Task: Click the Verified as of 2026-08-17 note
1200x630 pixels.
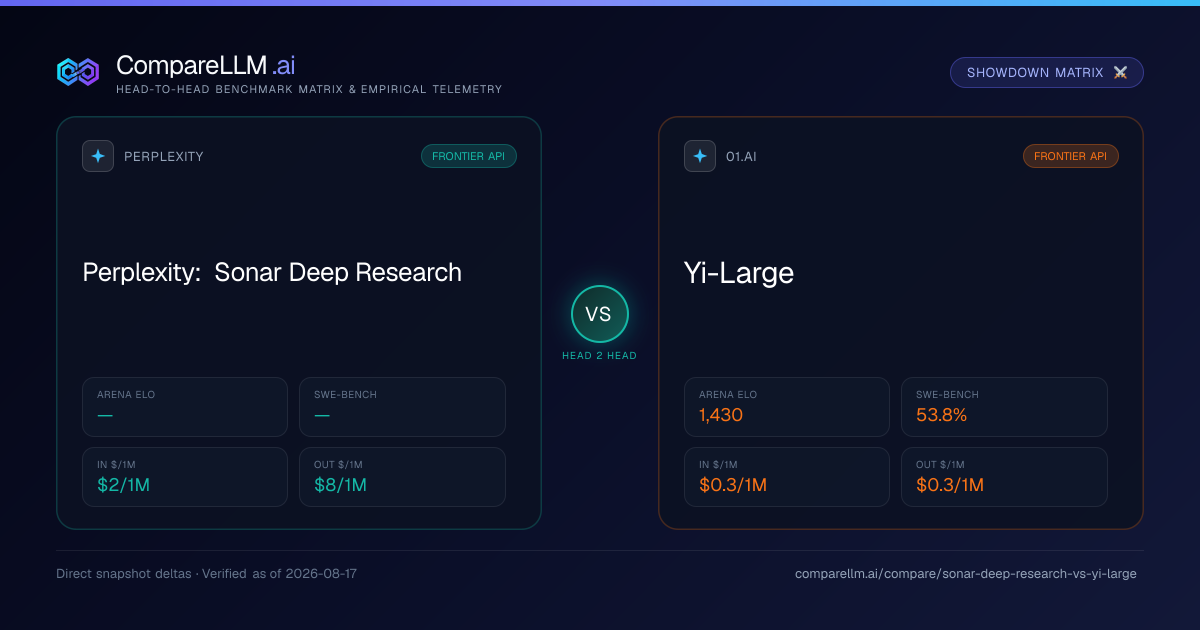Action: point(281,574)
